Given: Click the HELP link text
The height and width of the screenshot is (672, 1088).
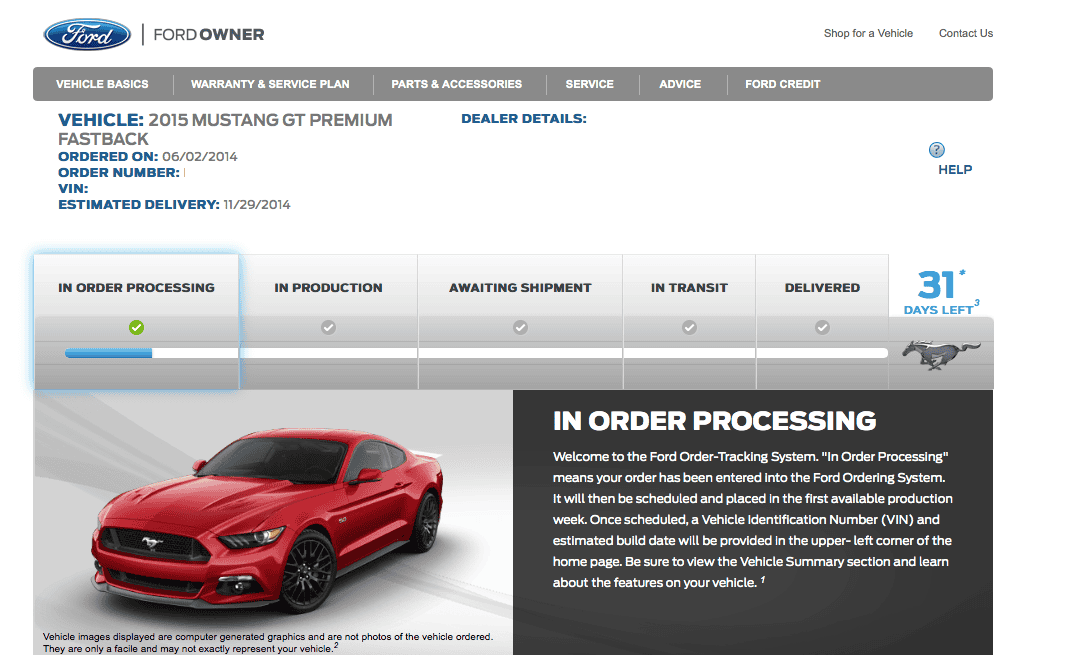Looking at the screenshot, I should tap(955, 169).
